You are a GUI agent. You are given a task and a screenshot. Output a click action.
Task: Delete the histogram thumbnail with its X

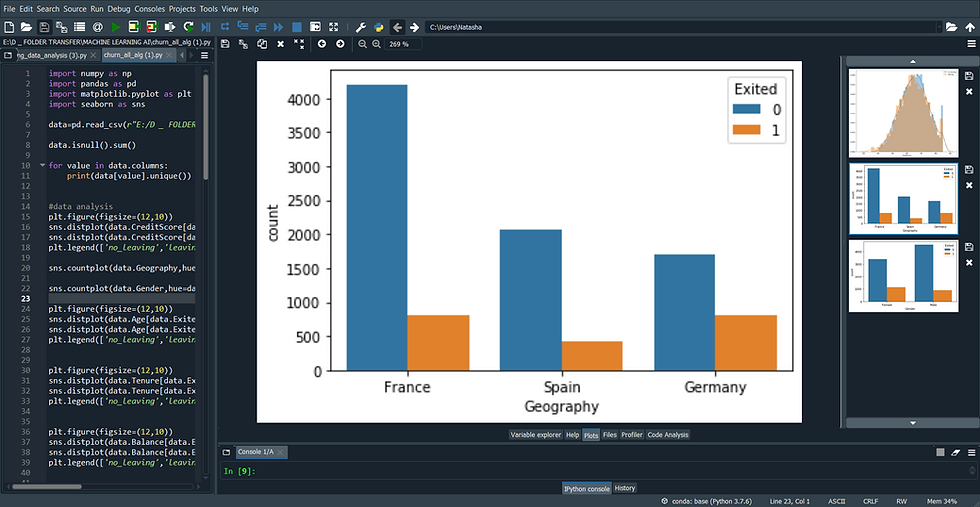pyautogui.click(x=969, y=92)
